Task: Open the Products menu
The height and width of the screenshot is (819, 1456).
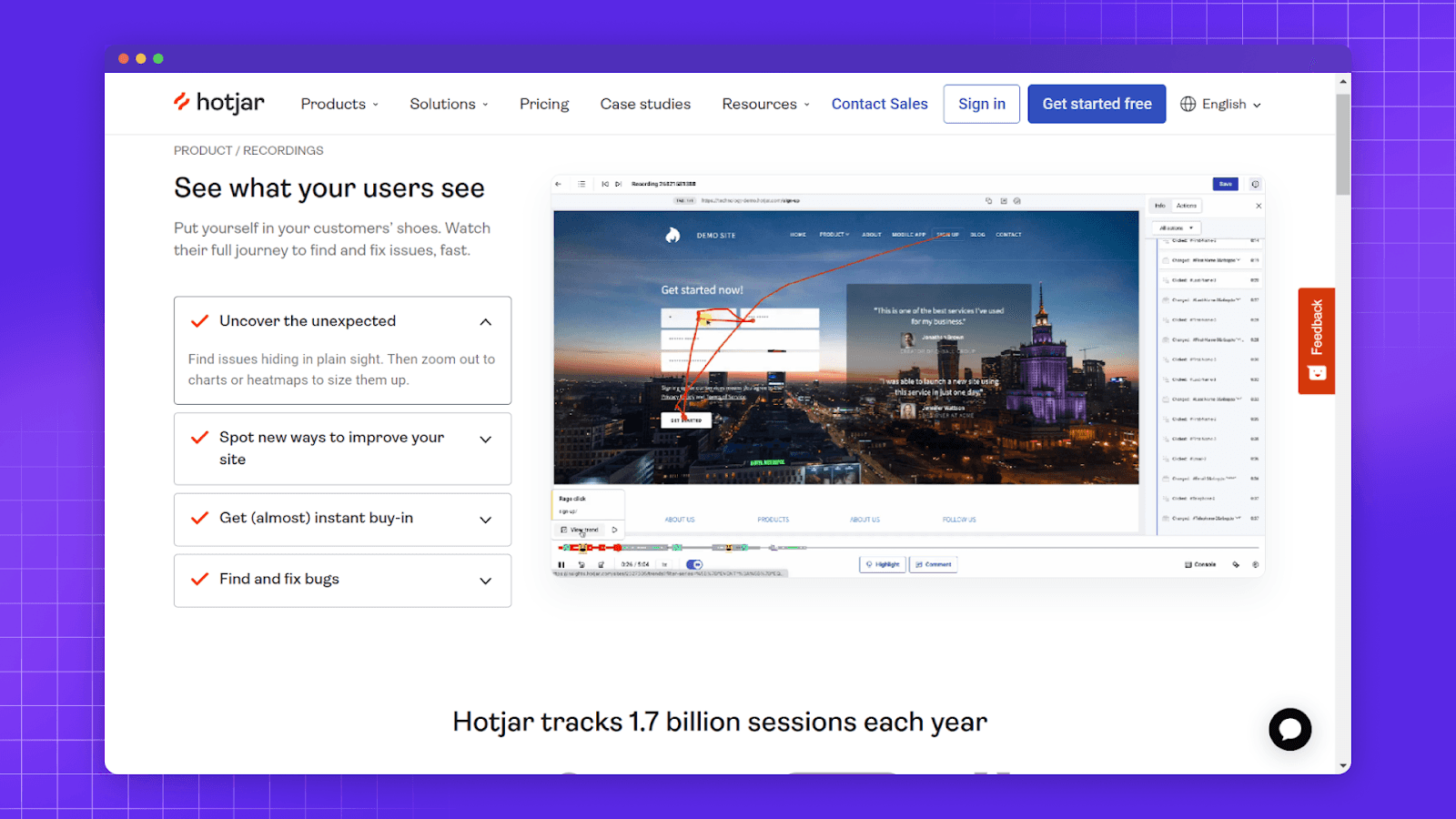Action: tap(339, 104)
